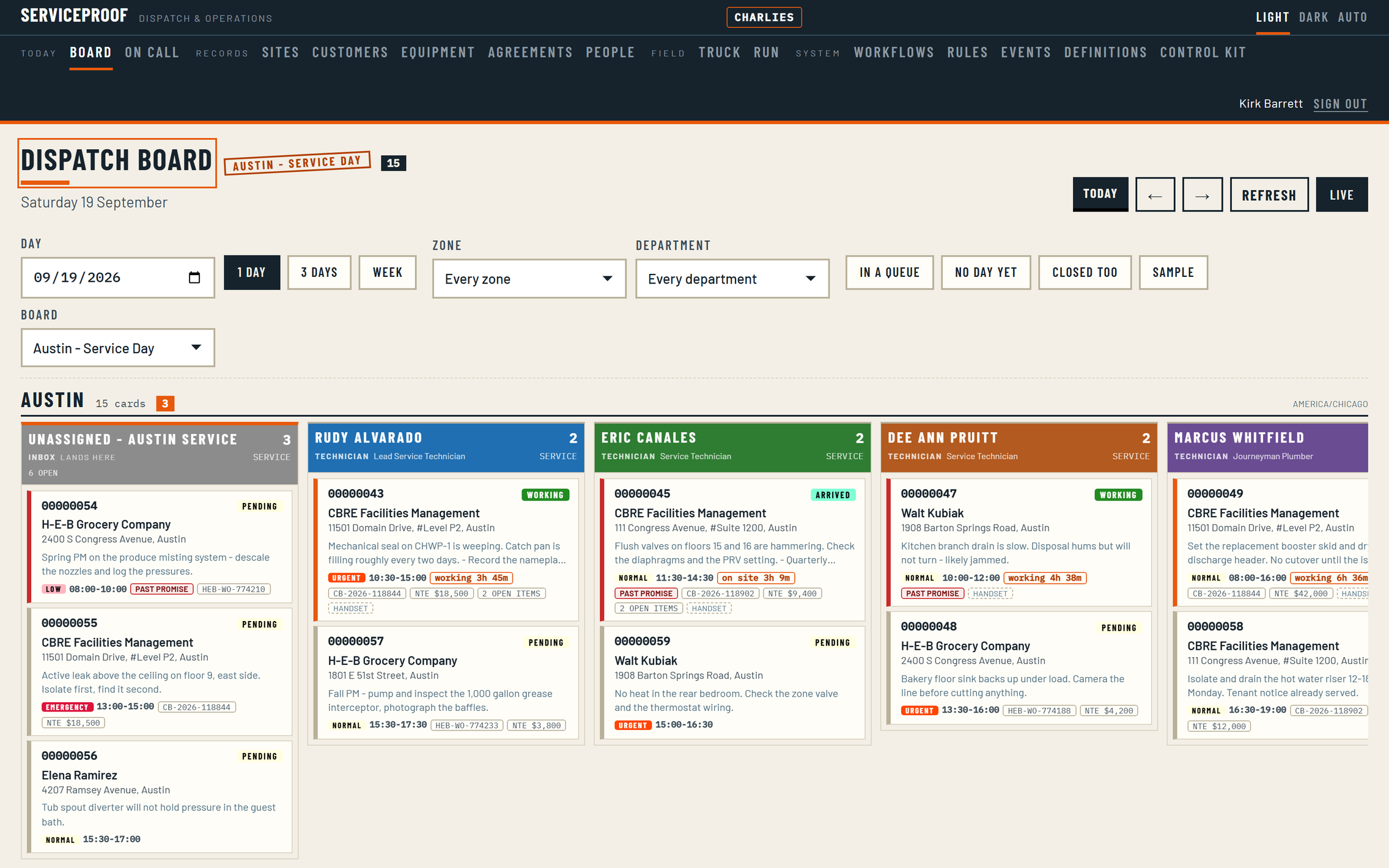Click the orange 3 badge next to cards
The image size is (1389, 868).
click(165, 403)
